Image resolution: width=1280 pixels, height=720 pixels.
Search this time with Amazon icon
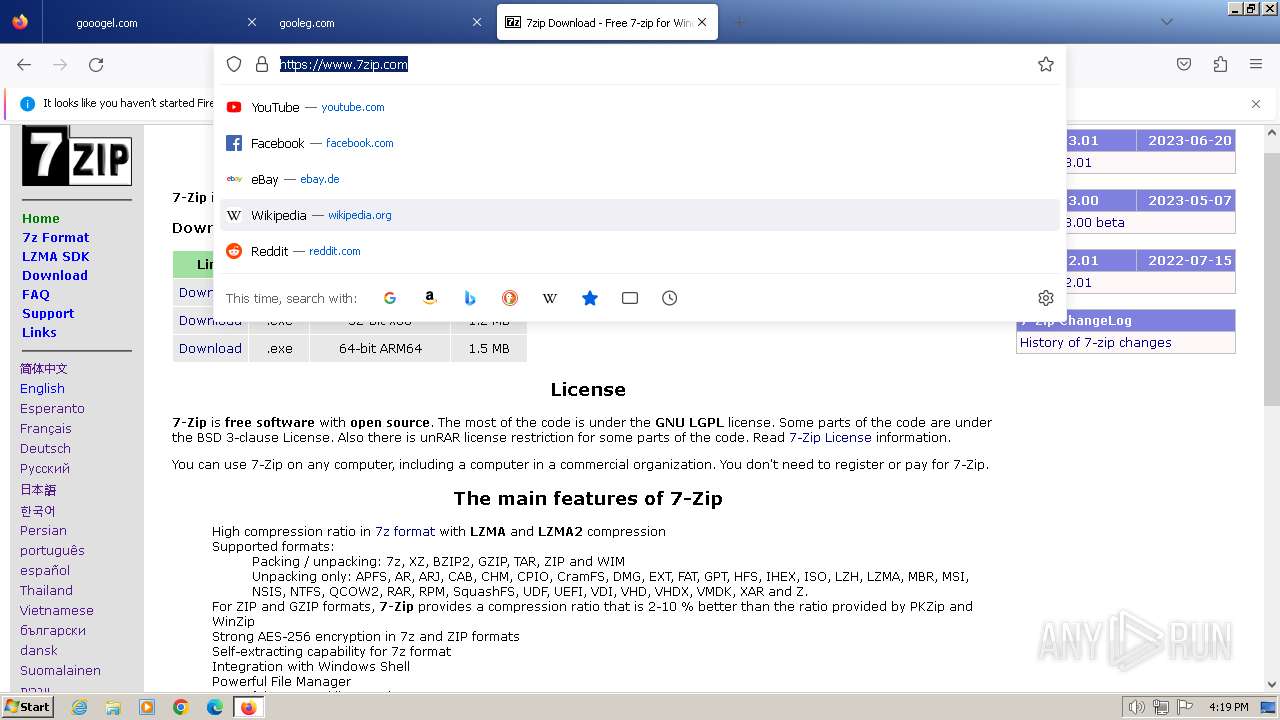pos(430,298)
